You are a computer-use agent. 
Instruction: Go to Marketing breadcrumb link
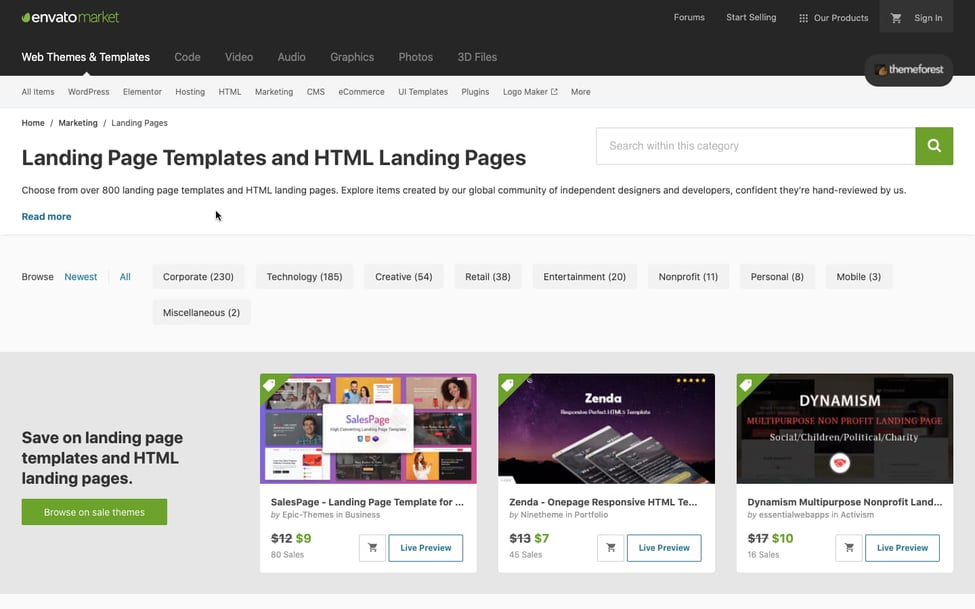tap(78, 123)
